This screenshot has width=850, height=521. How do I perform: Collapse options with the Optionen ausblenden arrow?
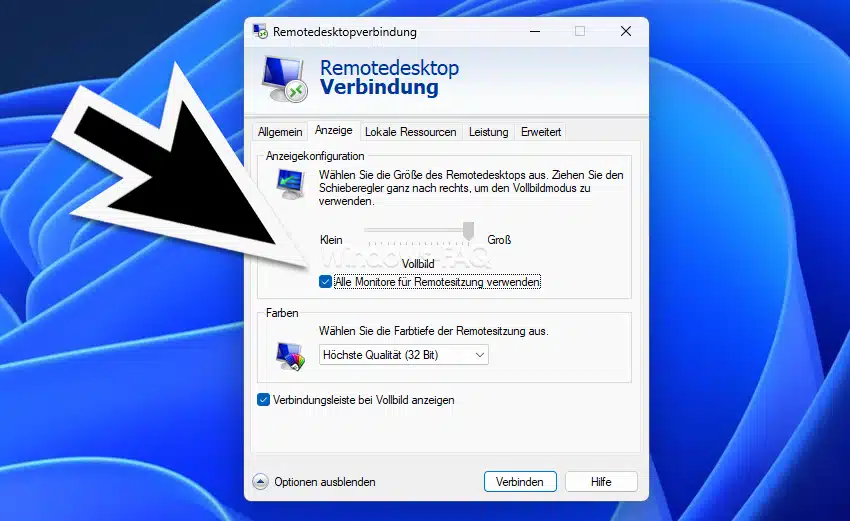tap(260, 482)
